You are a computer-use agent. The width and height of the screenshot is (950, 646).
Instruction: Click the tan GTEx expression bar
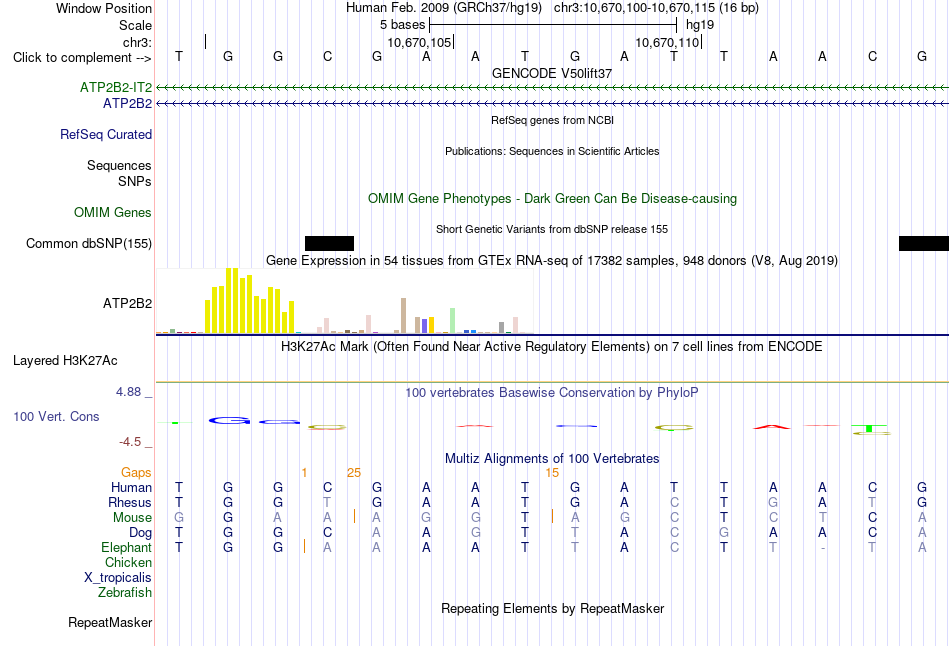pyautogui.click(x=404, y=316)
